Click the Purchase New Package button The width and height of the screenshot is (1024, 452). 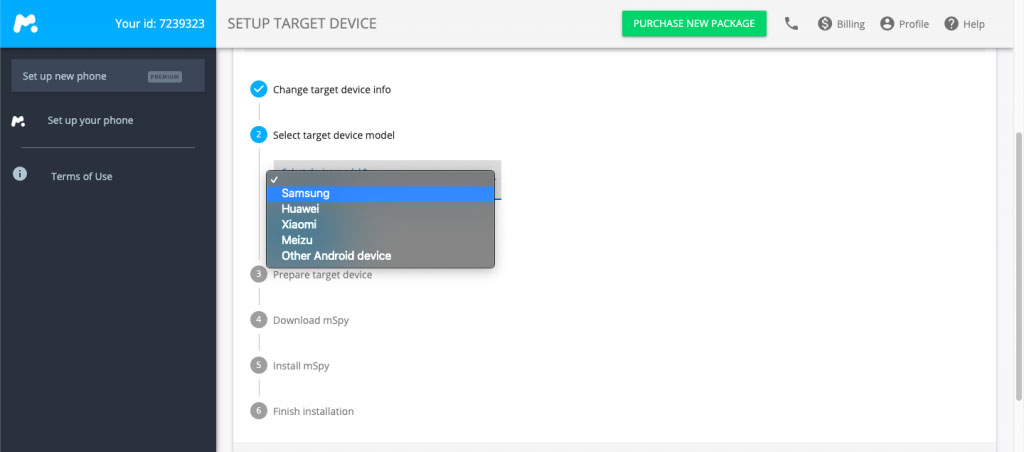coord(694,24)
